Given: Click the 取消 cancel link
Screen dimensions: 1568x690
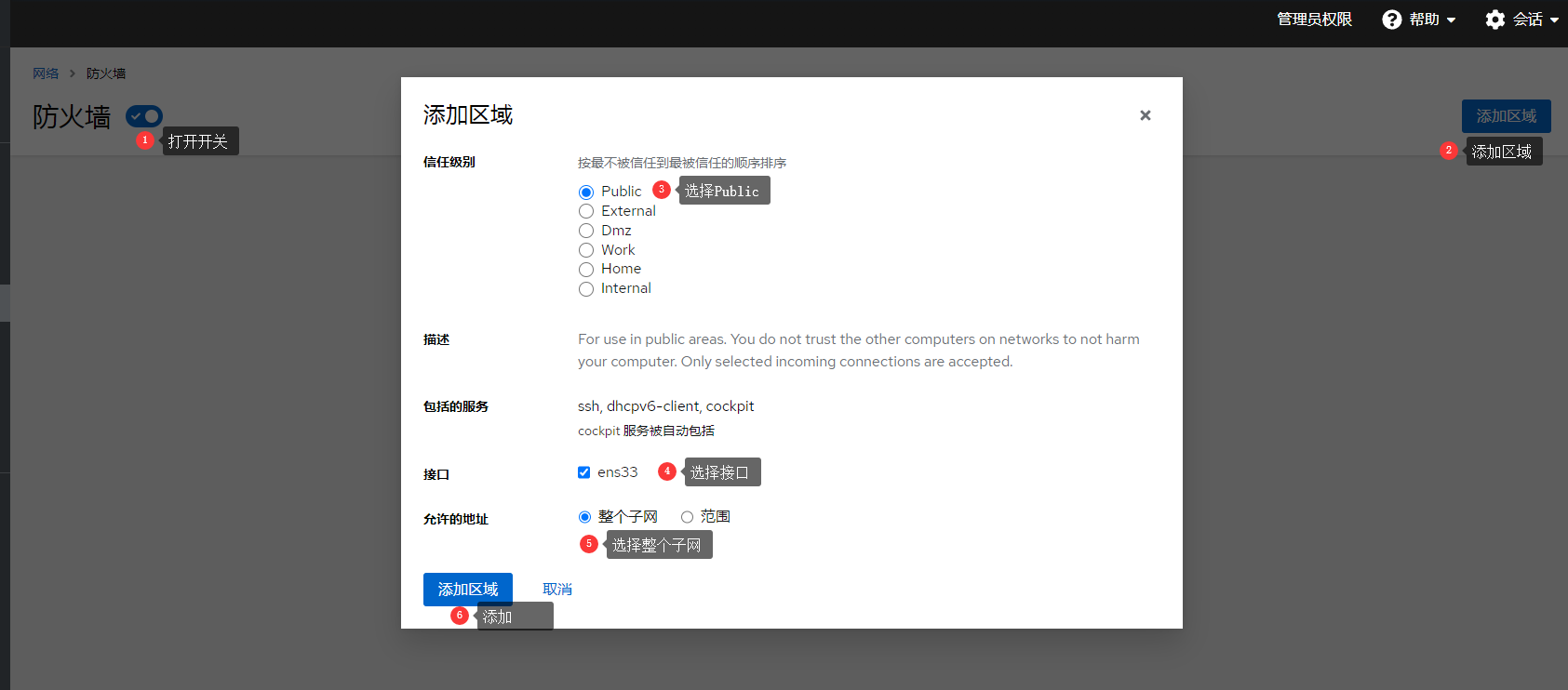Looking at the screenshot, I should point(557,590).
